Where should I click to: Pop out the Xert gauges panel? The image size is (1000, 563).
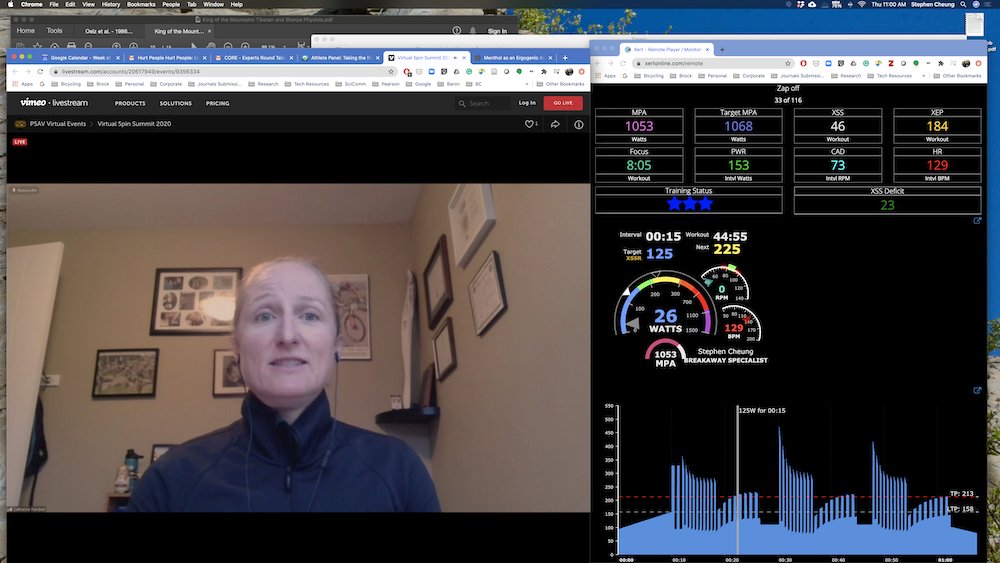click(977, 221)
